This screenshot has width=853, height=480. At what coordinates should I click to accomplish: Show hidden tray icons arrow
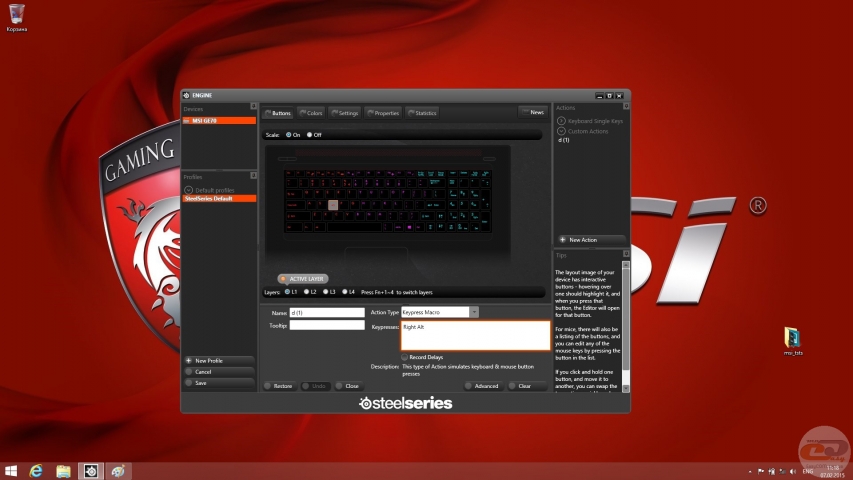pos(750,471)
